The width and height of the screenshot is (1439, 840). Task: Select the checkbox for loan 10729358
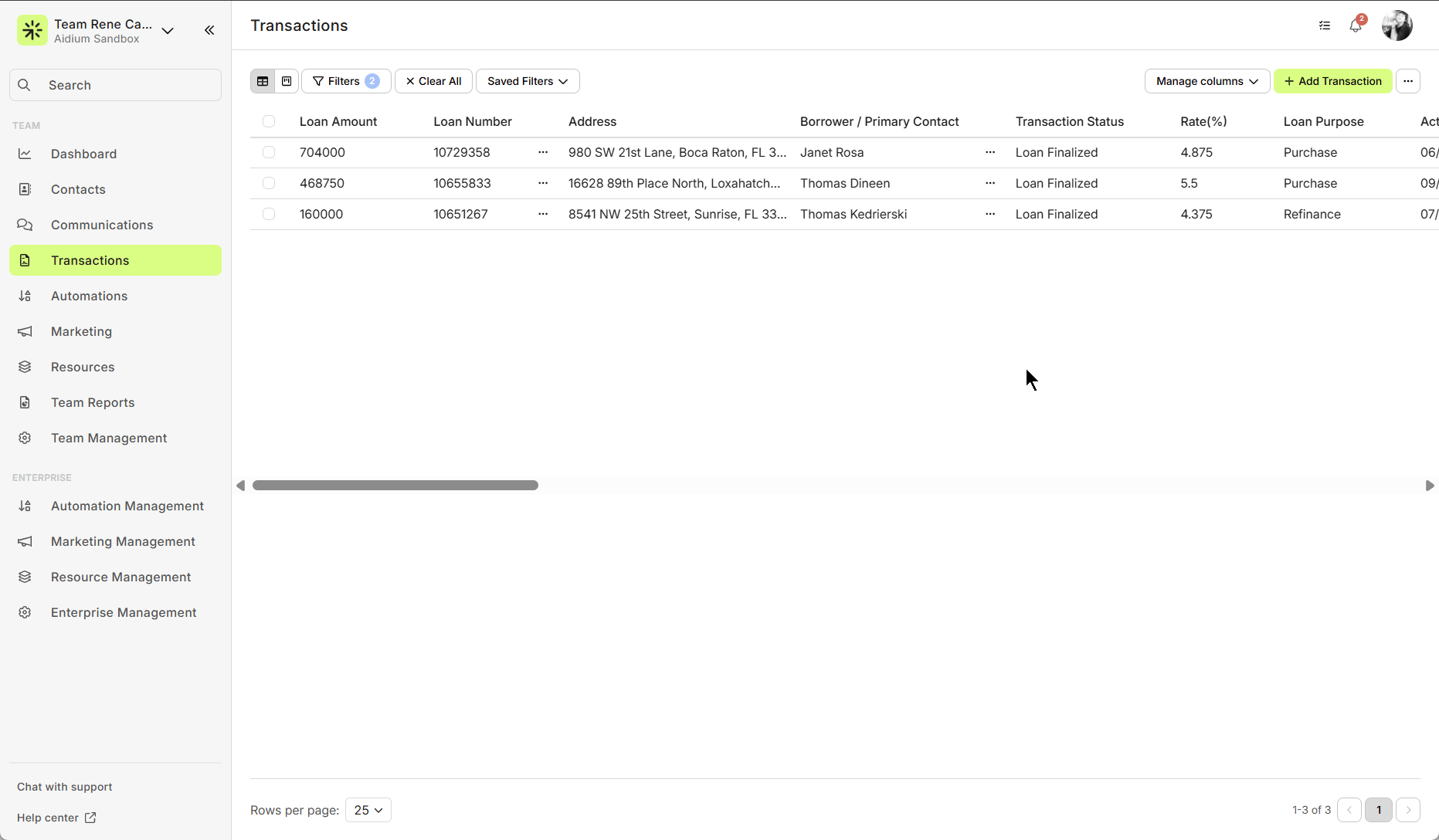pyautogui.click(x=269, y=152)
